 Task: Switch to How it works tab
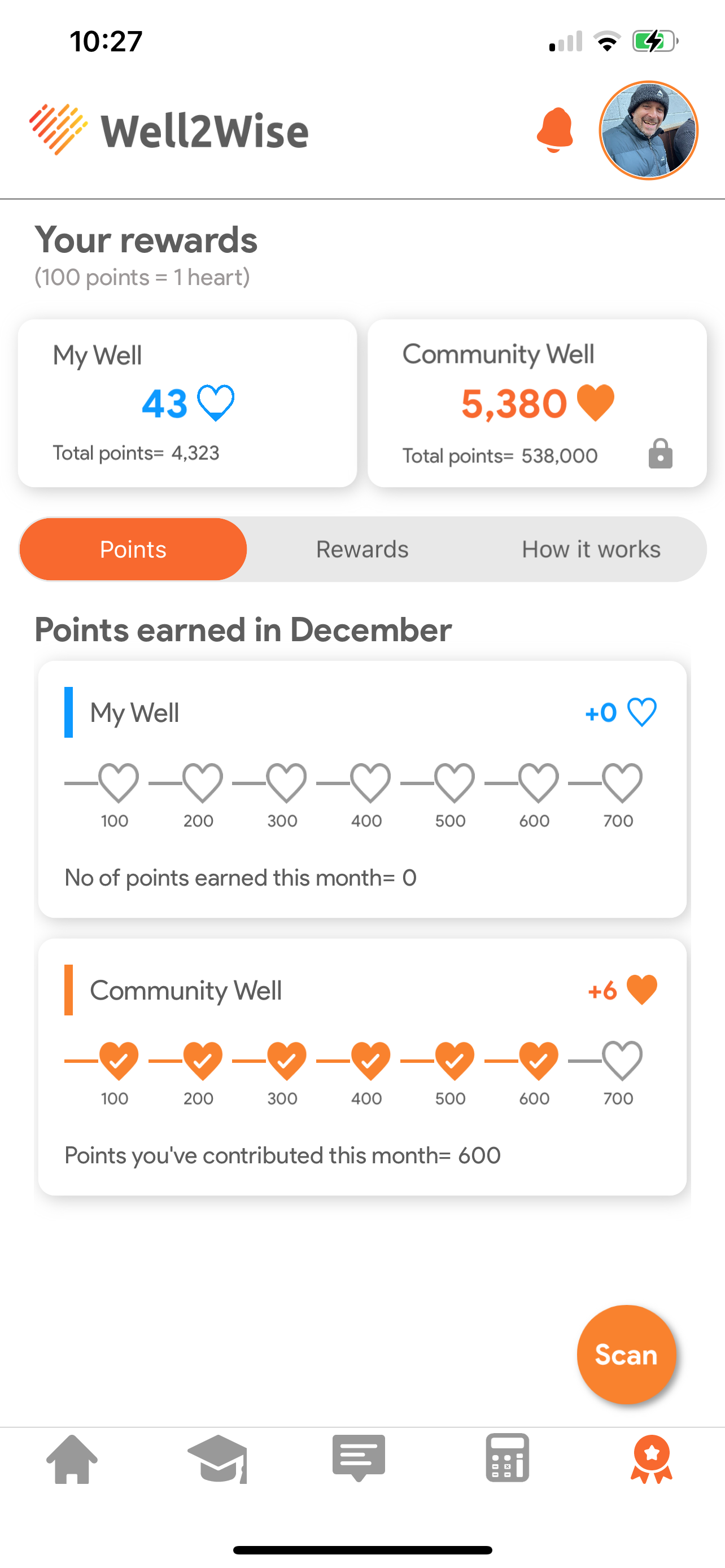click(591, 549)
